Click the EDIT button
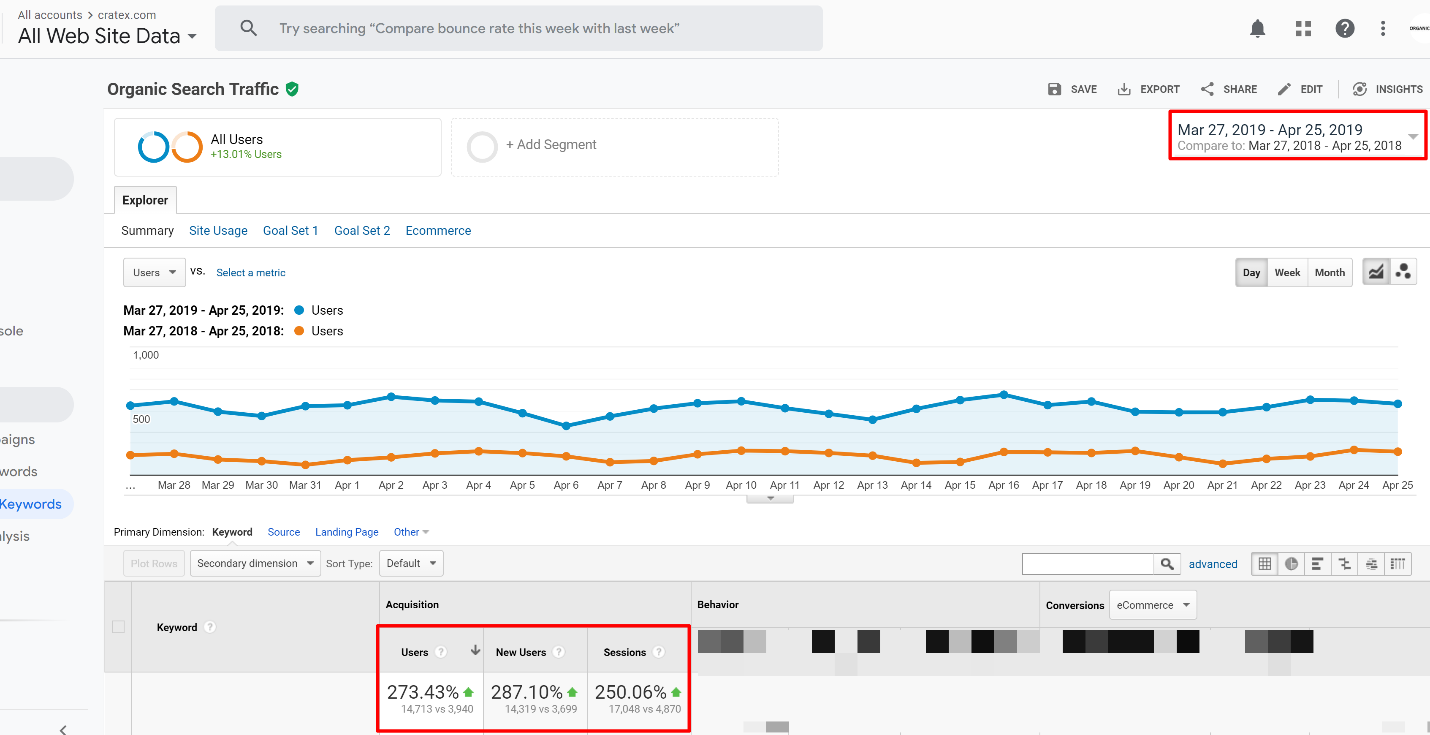 tap(1300, 89)
